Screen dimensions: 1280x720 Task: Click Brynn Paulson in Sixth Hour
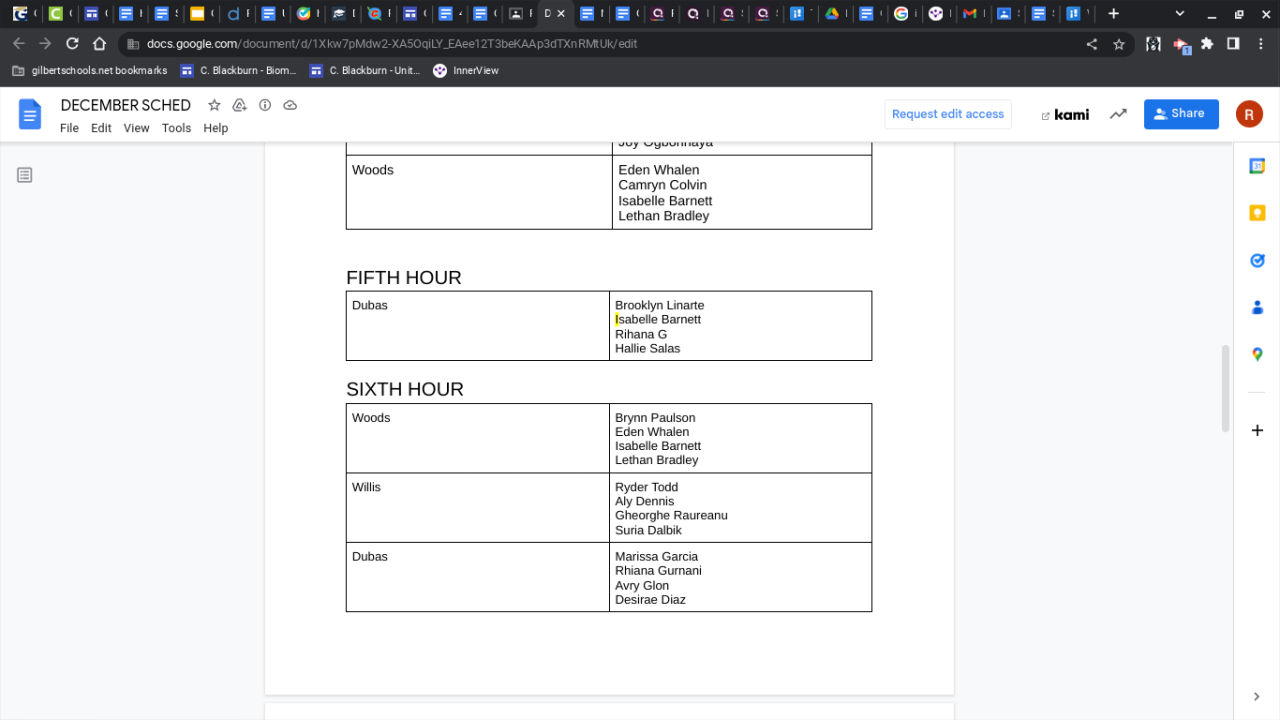coord(655,418)
